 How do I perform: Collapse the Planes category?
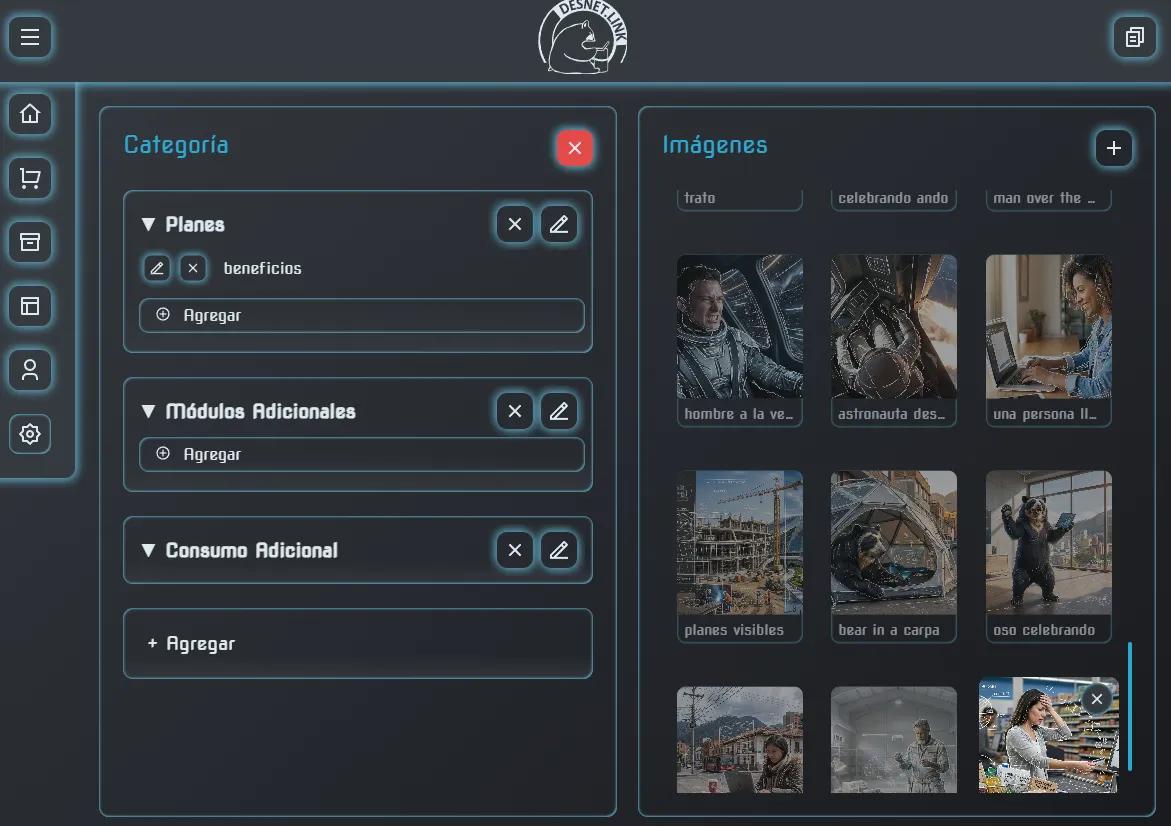tap(149, 224)
